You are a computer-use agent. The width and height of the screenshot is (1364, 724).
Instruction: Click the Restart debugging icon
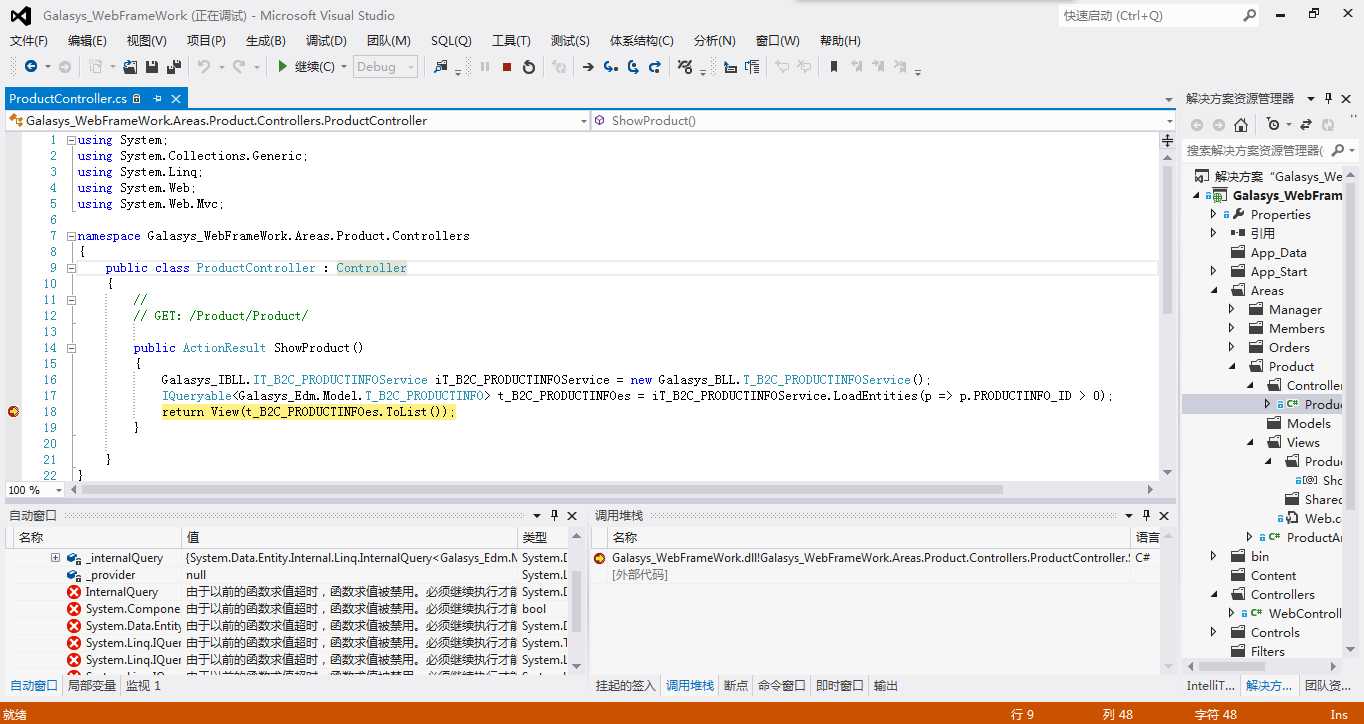click(529, 67)
